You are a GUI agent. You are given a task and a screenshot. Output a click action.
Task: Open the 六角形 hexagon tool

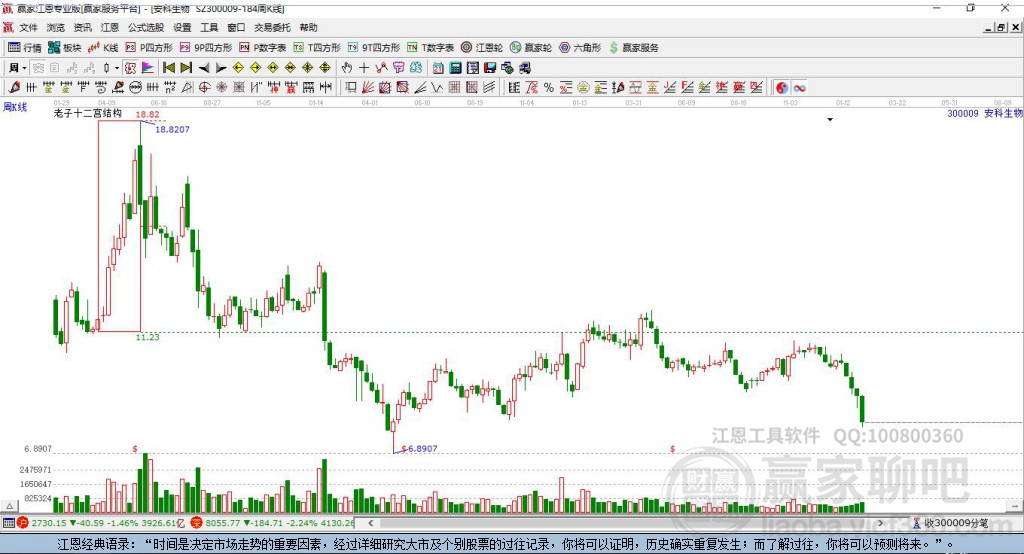(x=580, y=48)
